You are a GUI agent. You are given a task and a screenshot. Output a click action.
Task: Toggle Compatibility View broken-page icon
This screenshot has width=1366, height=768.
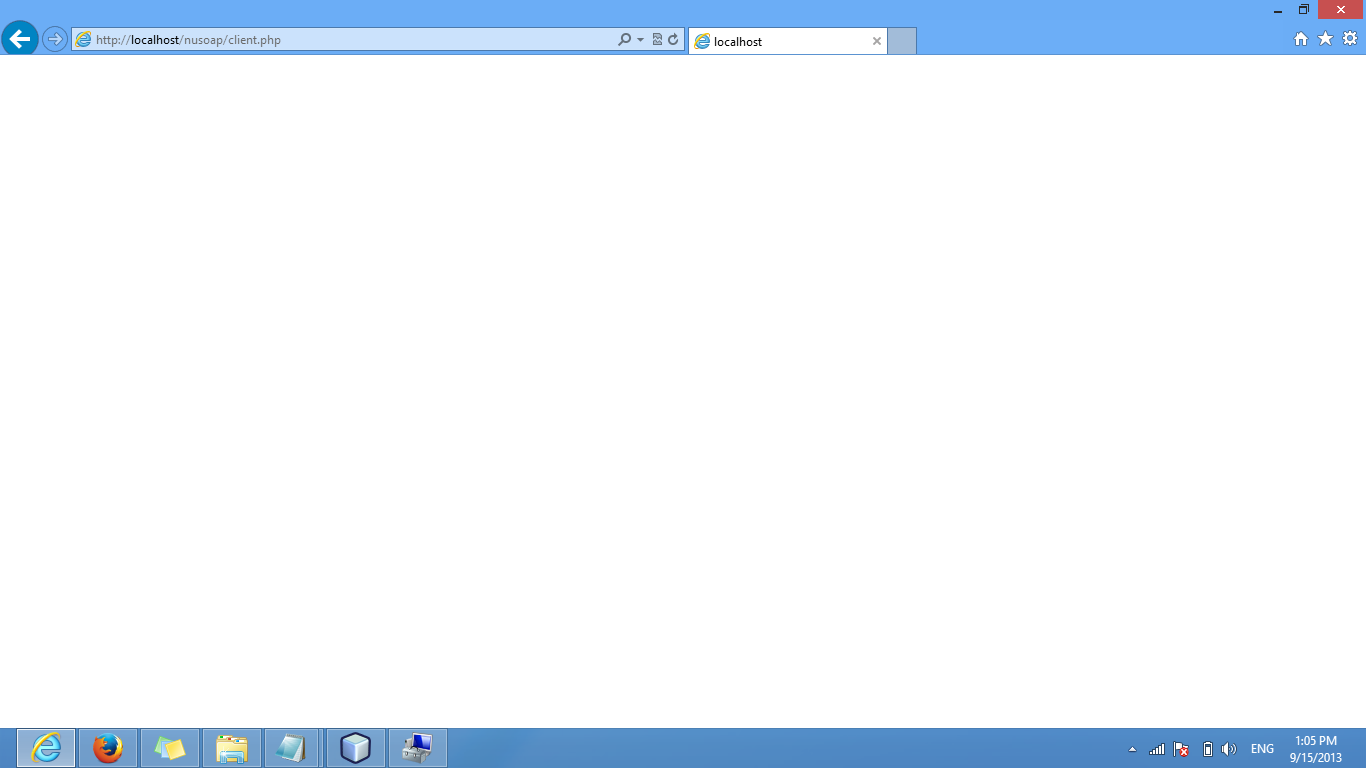pyautogui.click(x=657, y=40)
